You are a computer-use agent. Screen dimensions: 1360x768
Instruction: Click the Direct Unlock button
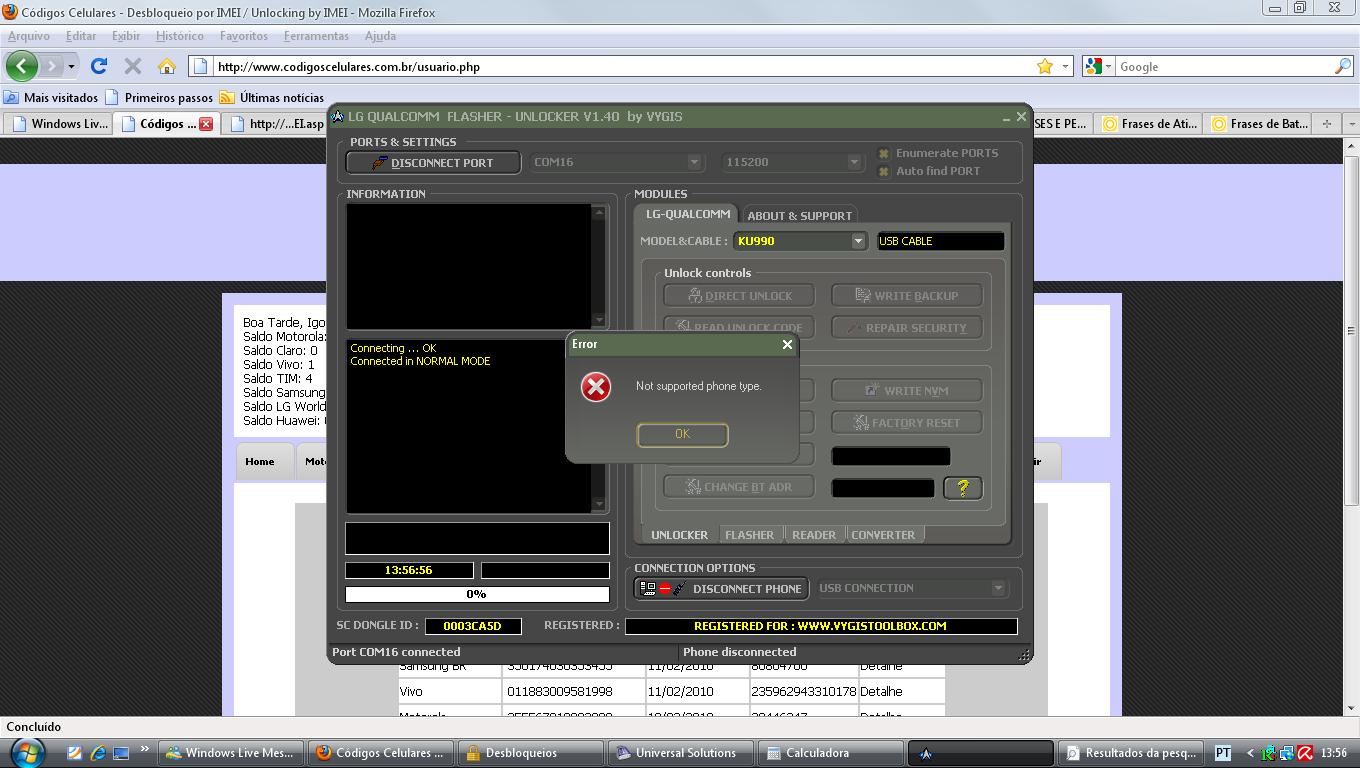739,296
